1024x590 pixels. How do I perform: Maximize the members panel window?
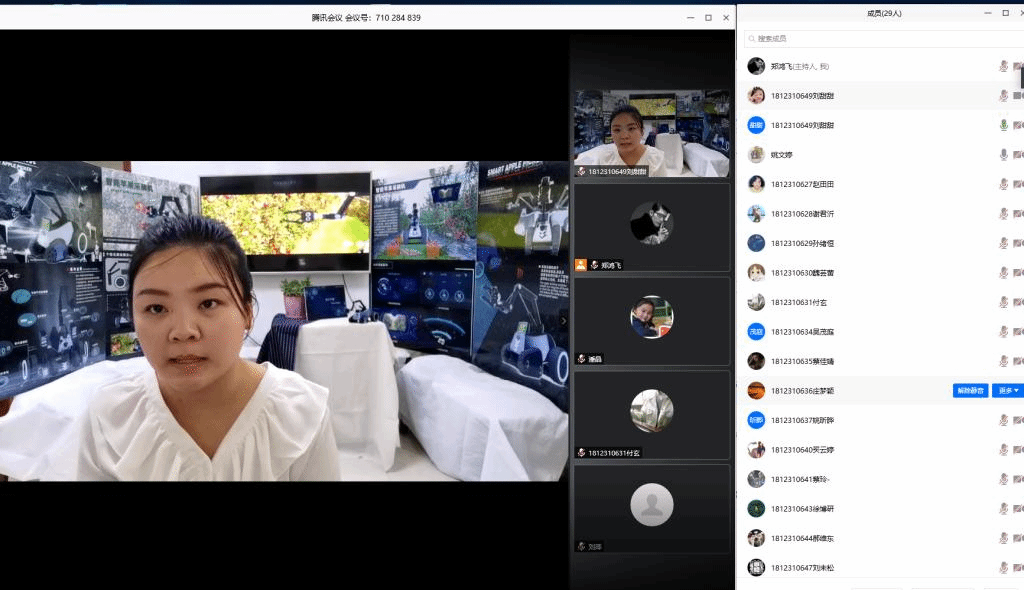pyautogui.click(x=1005, y=13)
